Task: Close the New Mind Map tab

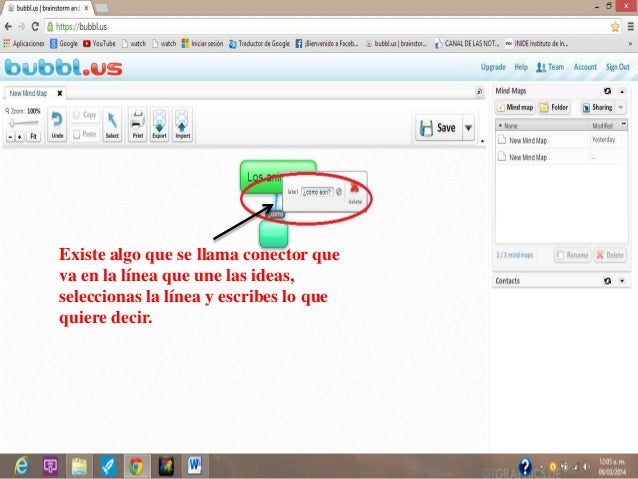Action: (x=60, y=93)
